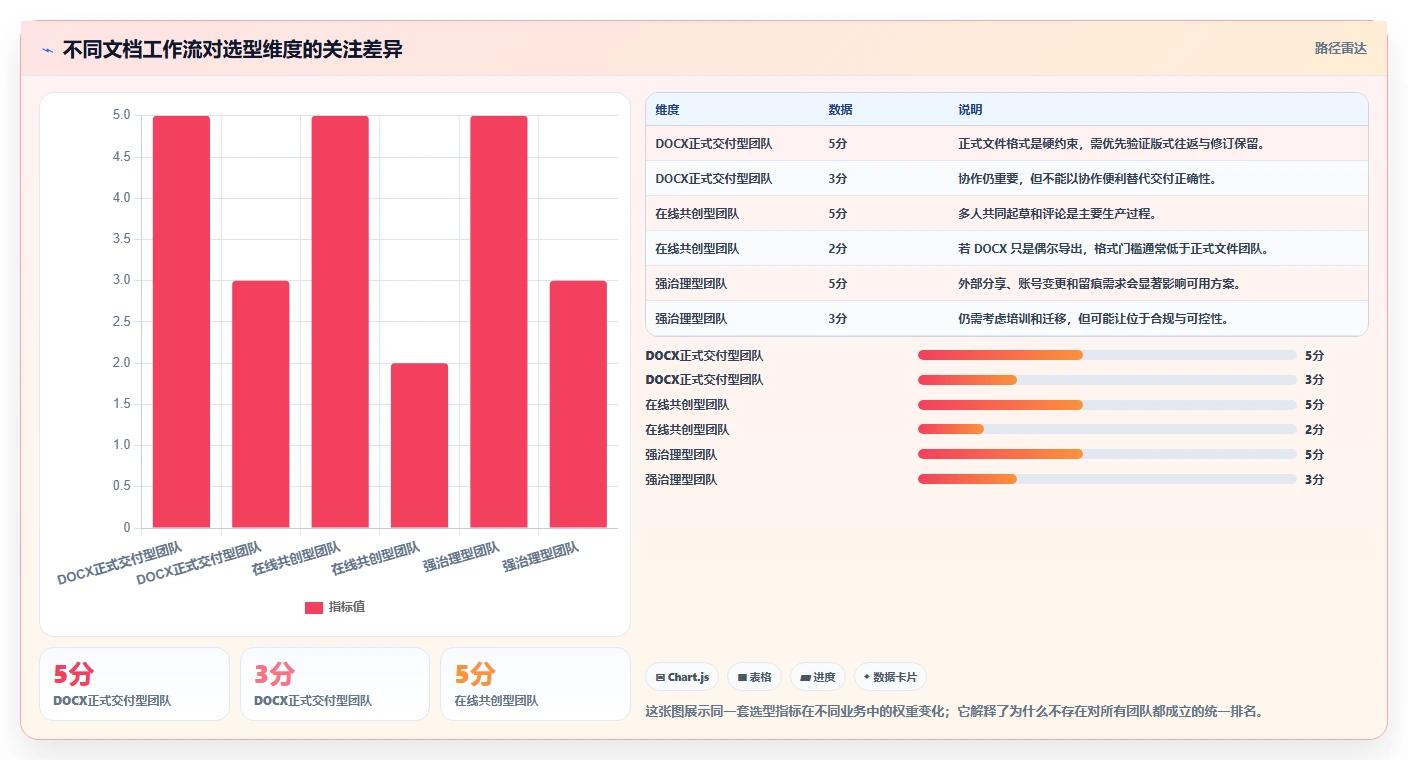Click the title 不同文档工作流对选型维度的关注差异

pyautogui.click(x=232, y=50)
